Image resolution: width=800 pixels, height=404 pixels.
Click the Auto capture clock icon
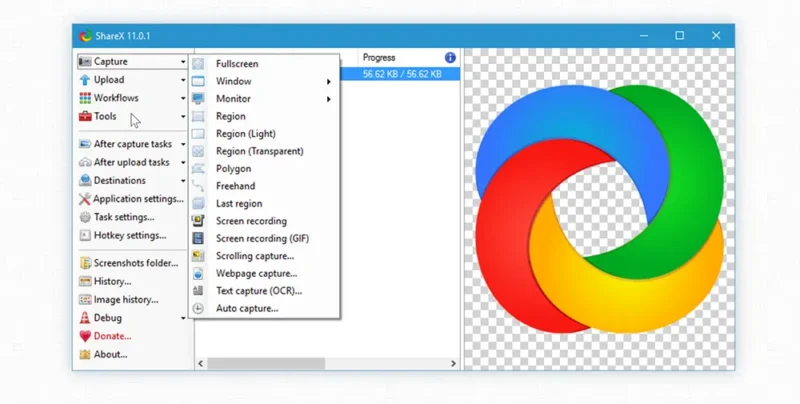pyautogui.click(x=198, y=308)
